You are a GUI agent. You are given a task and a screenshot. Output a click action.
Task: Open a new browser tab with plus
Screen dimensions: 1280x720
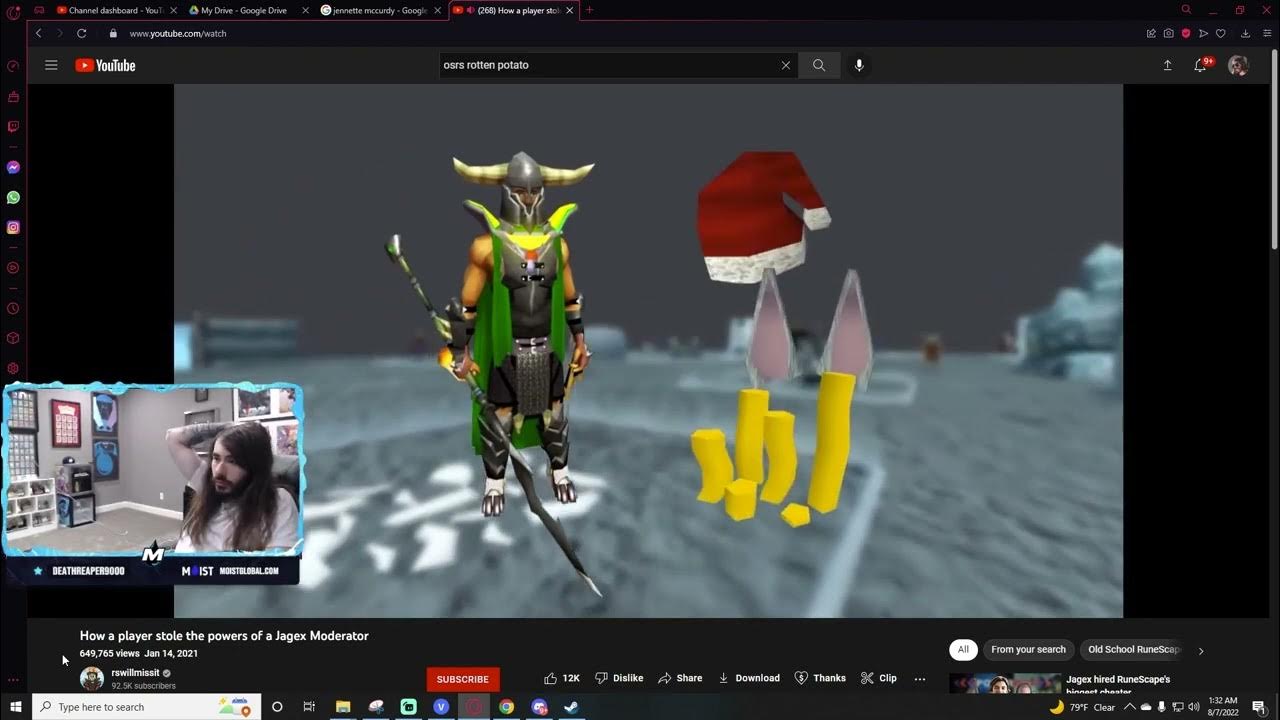(x=589, y=10)
